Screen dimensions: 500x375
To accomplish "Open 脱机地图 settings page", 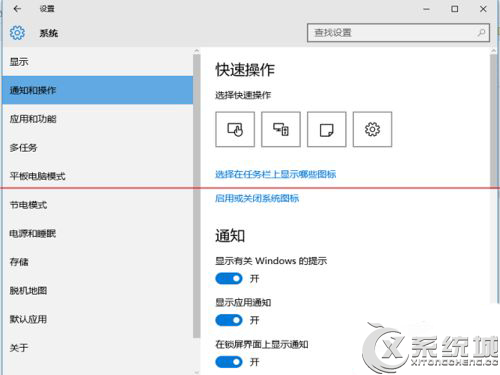I will [97, 291].
